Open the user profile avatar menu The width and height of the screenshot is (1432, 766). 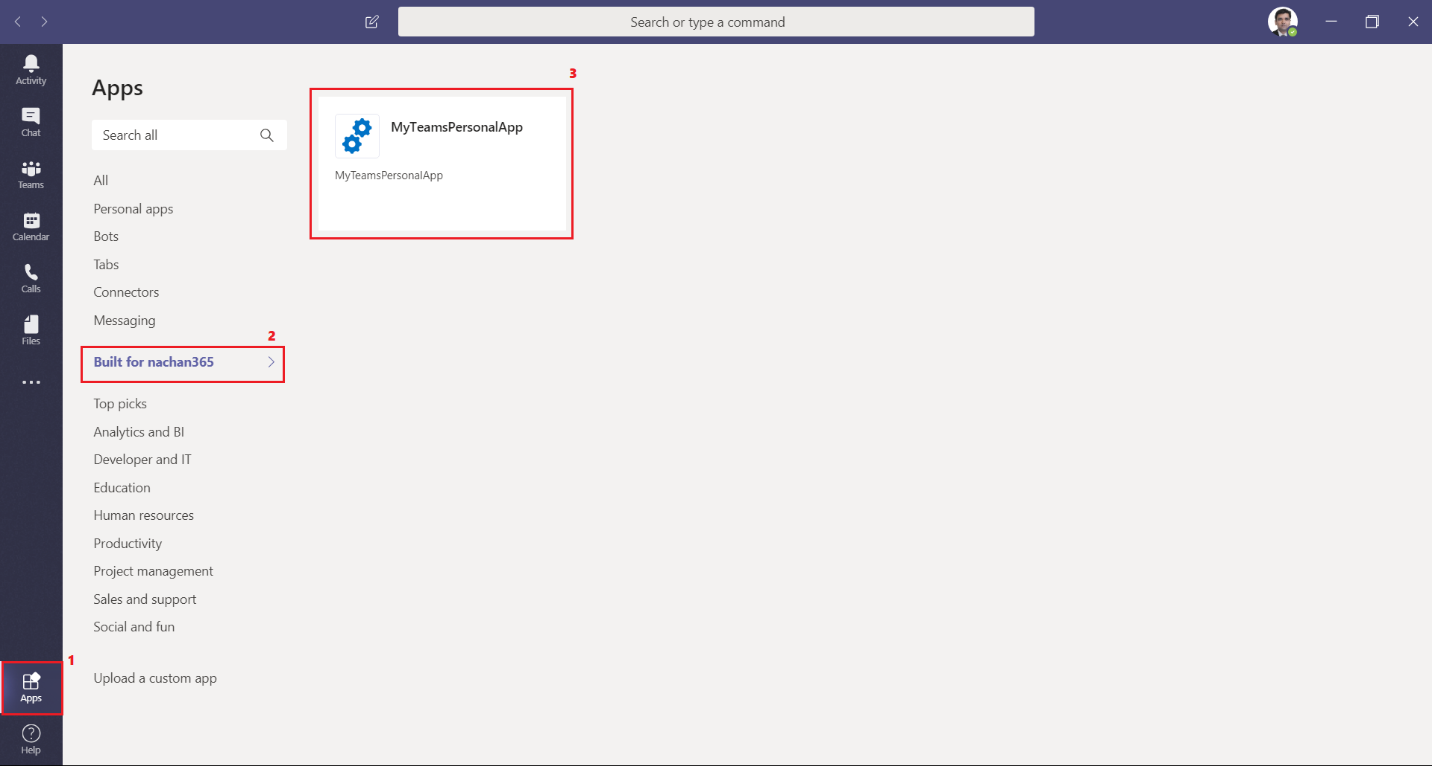1282,22
